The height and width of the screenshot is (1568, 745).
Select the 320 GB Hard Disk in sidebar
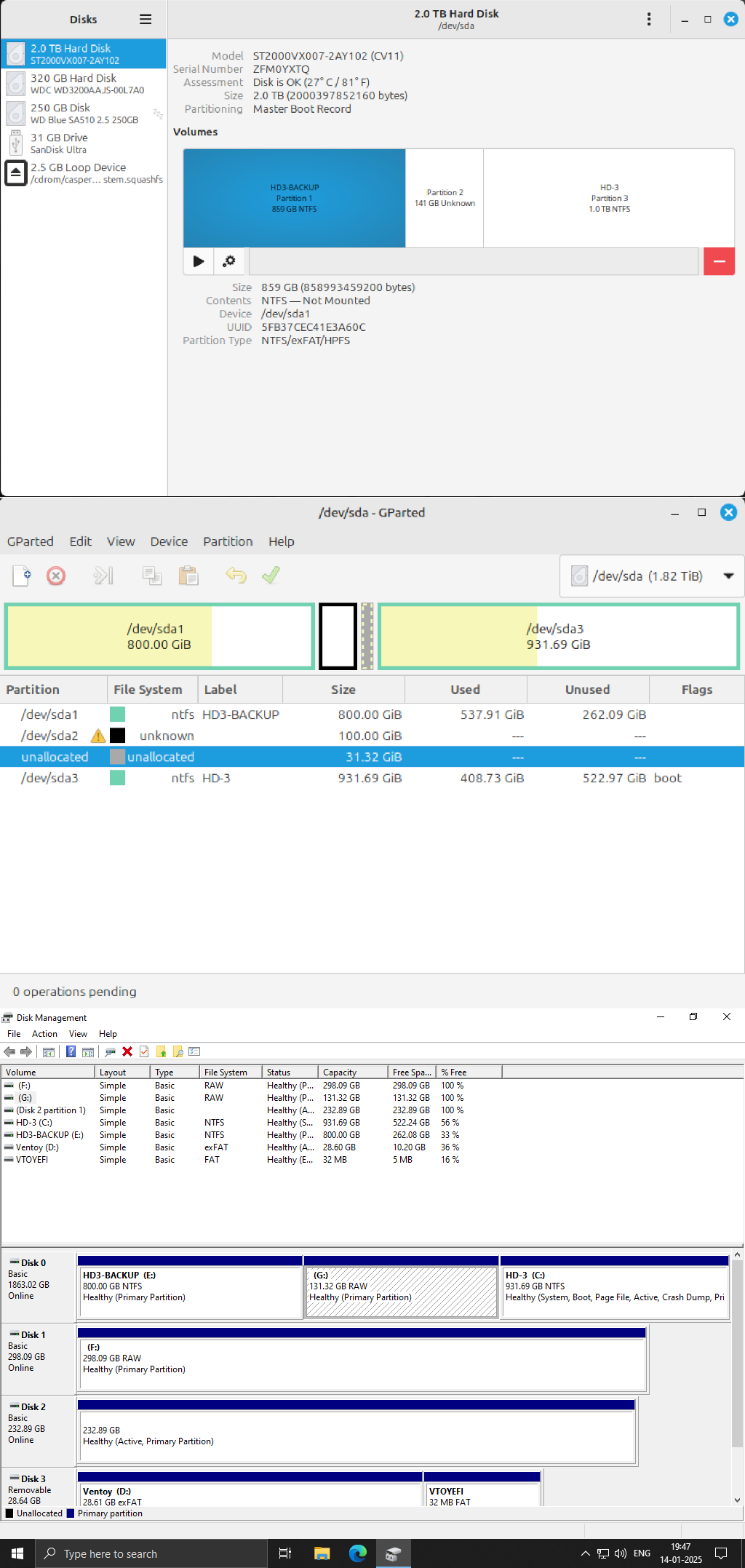pos(84,84)
